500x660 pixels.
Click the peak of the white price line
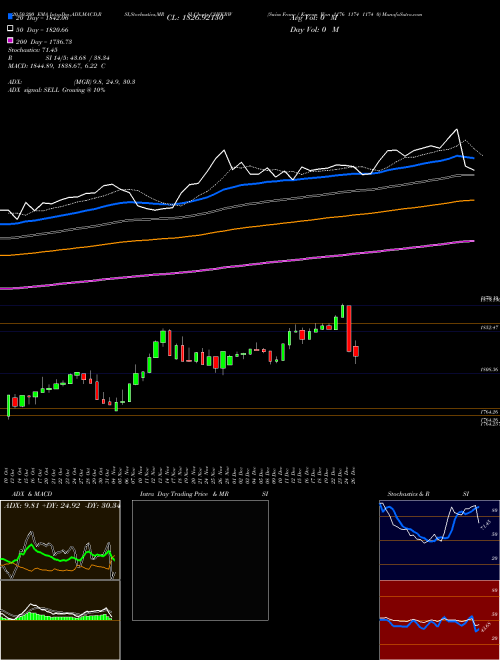pyautogui.click(x=457, y=129)
